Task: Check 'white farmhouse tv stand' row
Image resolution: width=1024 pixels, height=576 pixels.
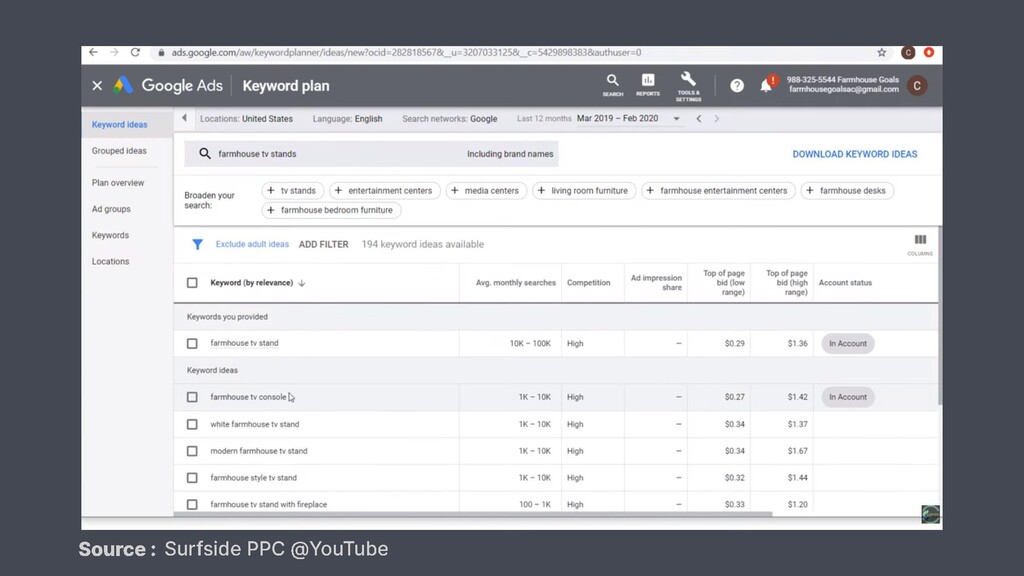Action: [192, 424]
